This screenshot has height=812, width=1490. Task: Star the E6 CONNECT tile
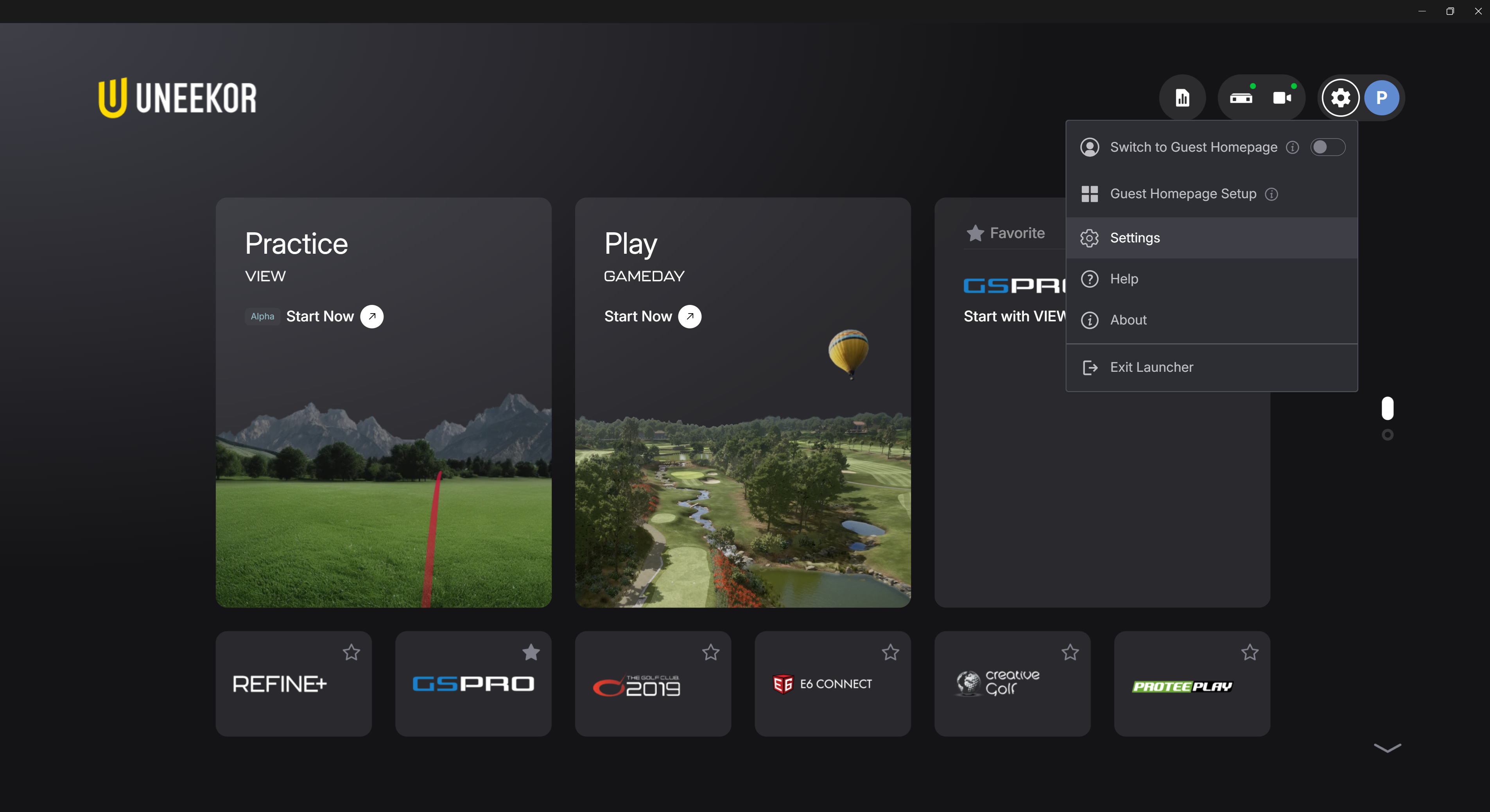click(891, 652)
